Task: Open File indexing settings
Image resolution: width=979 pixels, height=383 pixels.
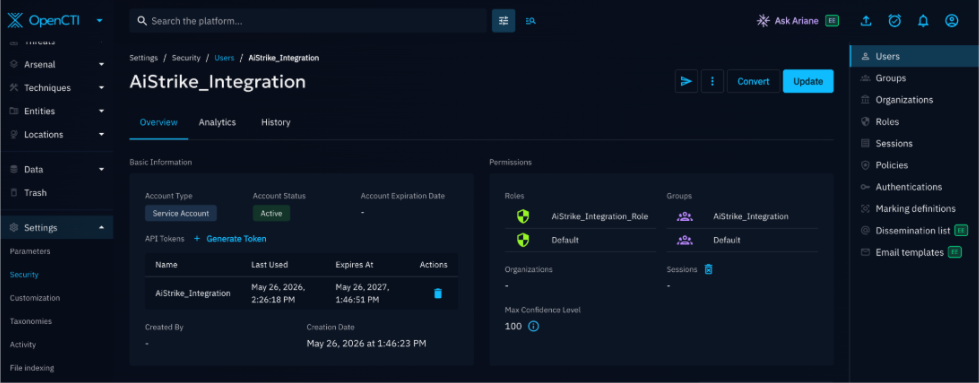Action: point(32,368)
